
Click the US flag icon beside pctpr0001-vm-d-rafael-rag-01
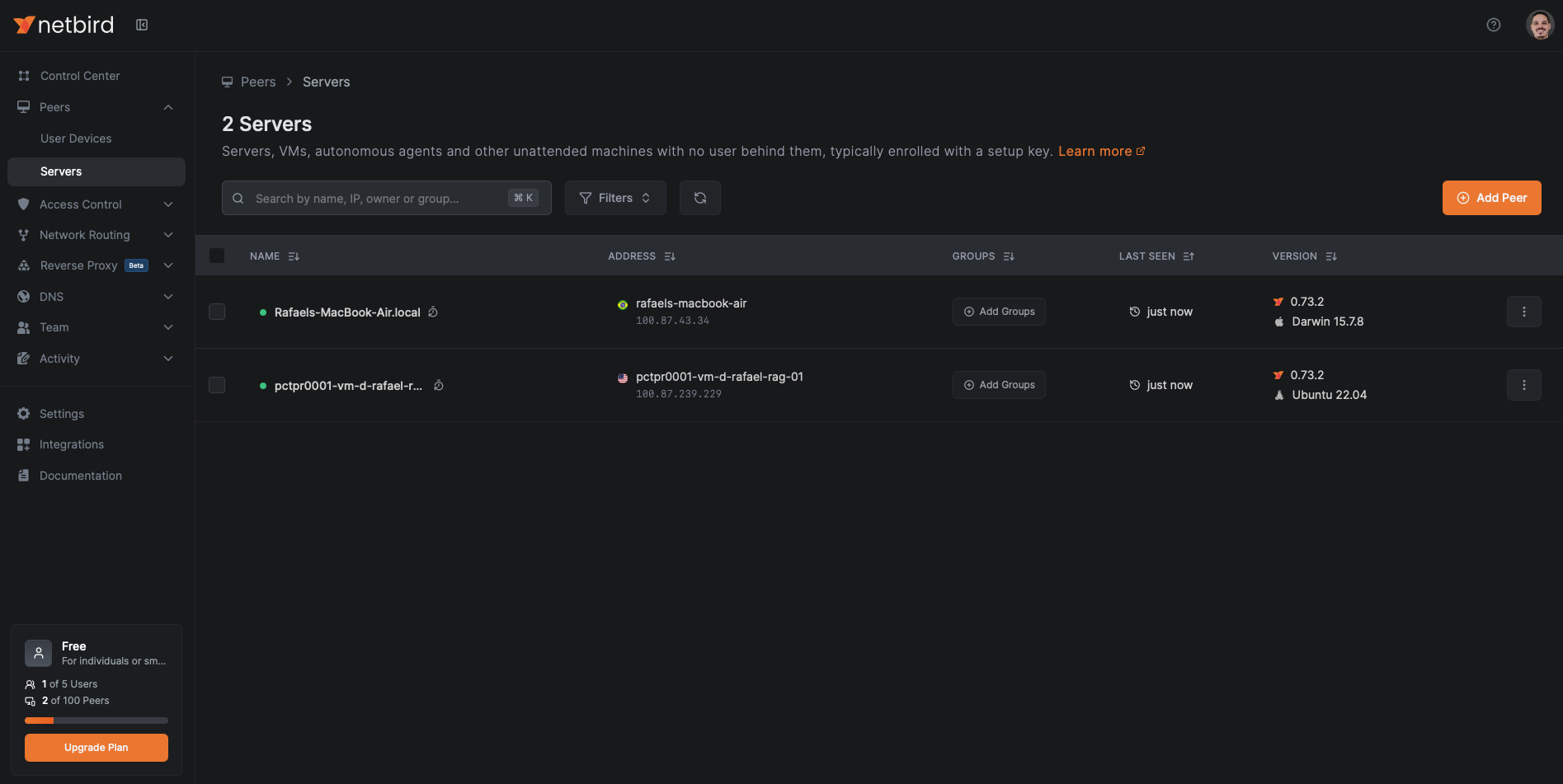(623, 378)
